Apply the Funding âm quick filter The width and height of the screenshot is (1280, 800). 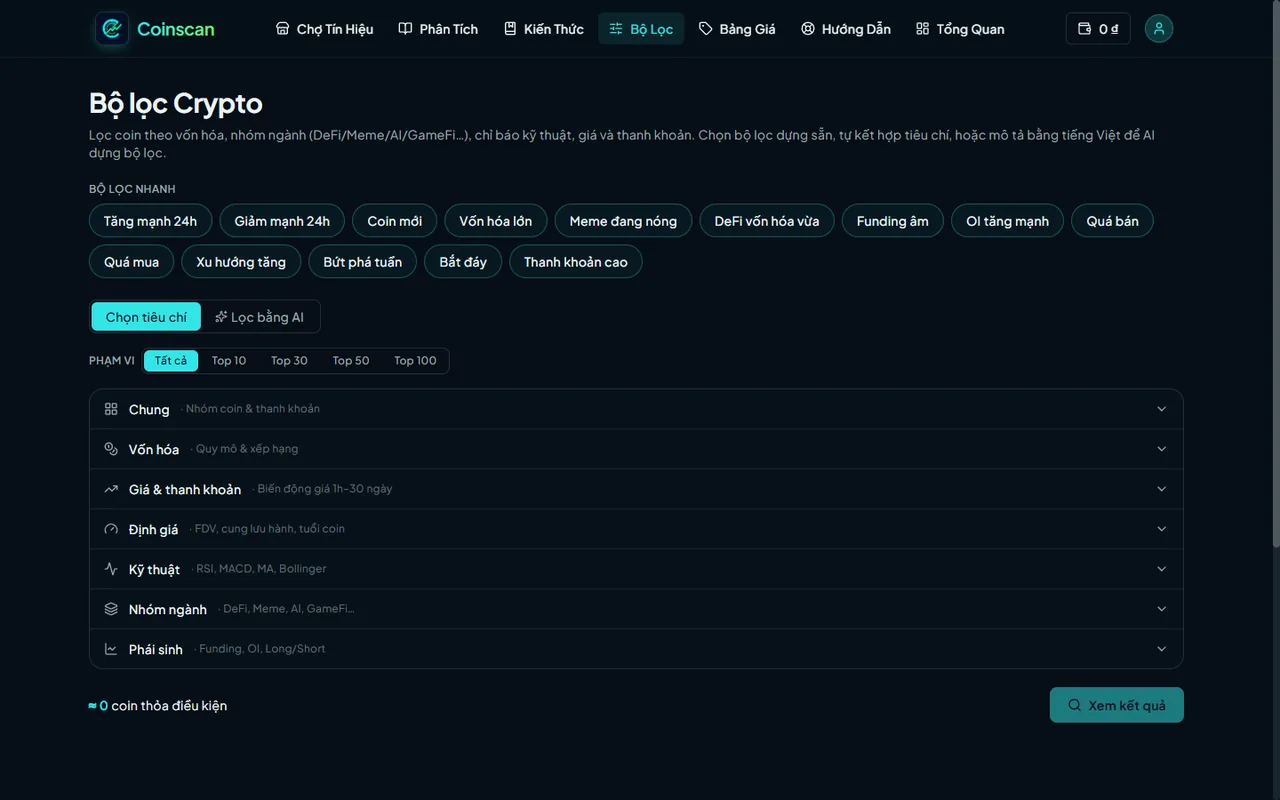pos(892,221)
